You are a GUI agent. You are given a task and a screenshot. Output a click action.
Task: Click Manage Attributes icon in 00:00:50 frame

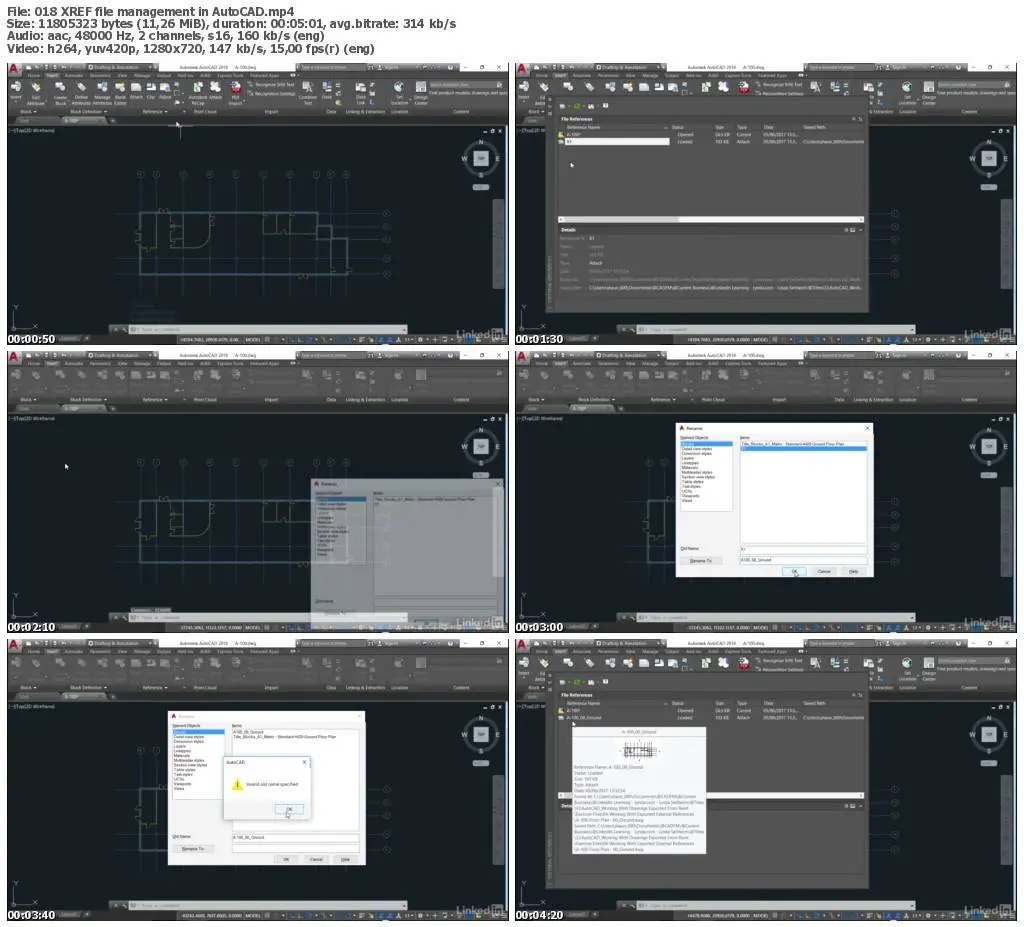103,88
